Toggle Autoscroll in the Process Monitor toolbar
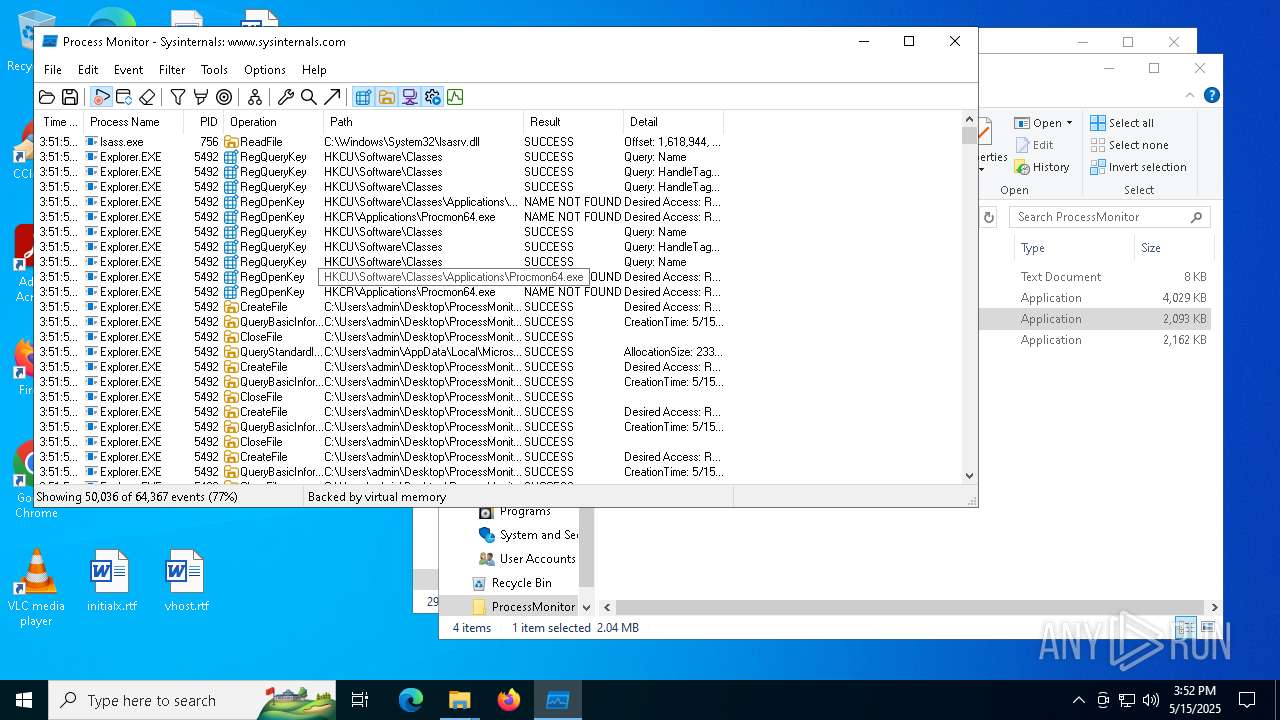This screenshot has width=1280, height=720. pos(124,97)
